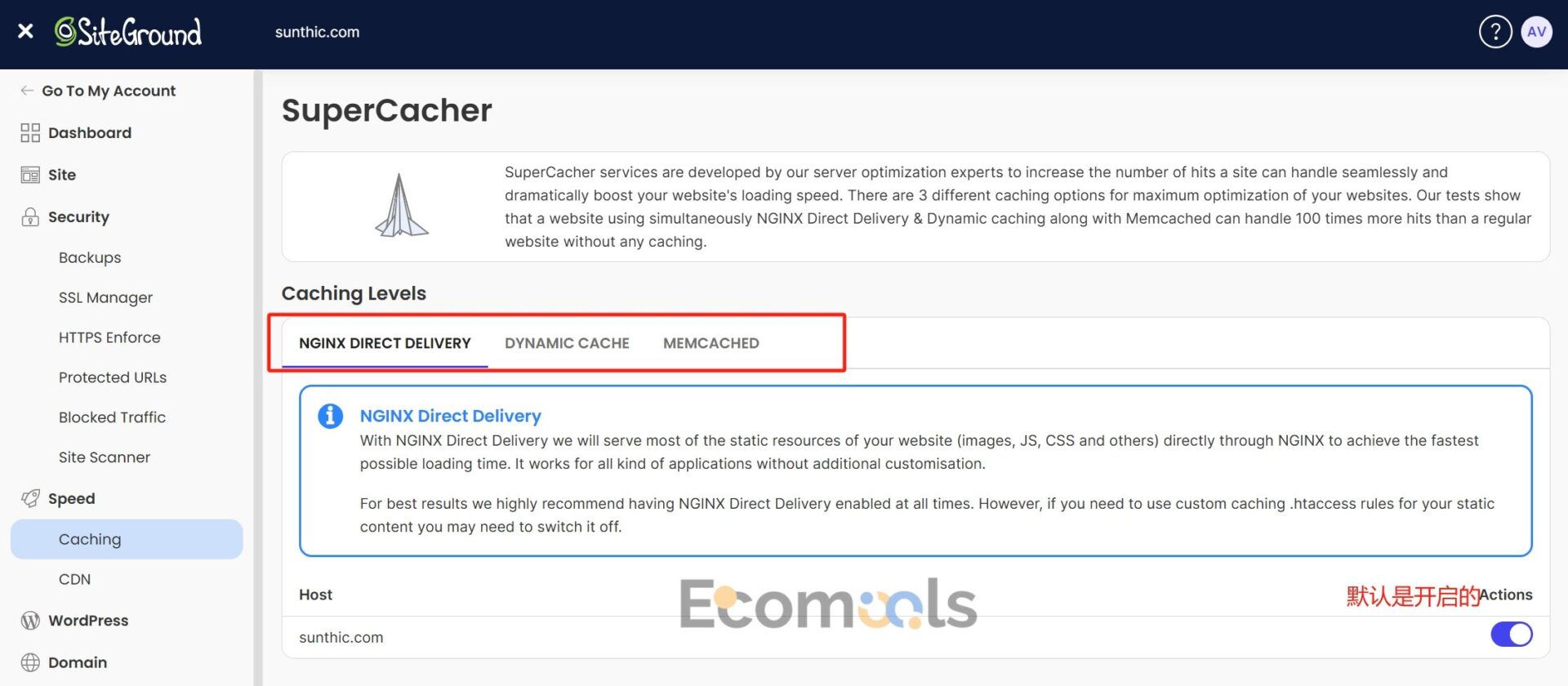This screenshot has width=1568, height=686.
Task: Click the SuperCacher page title
Action: click(x=386, y=110)
